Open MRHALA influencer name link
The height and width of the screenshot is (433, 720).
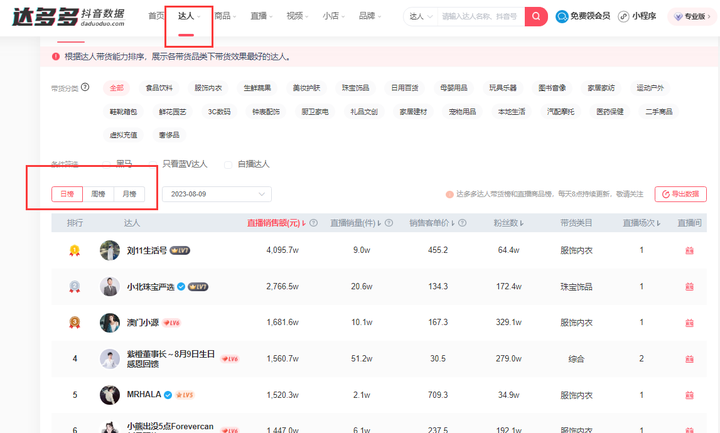point(144,394)
